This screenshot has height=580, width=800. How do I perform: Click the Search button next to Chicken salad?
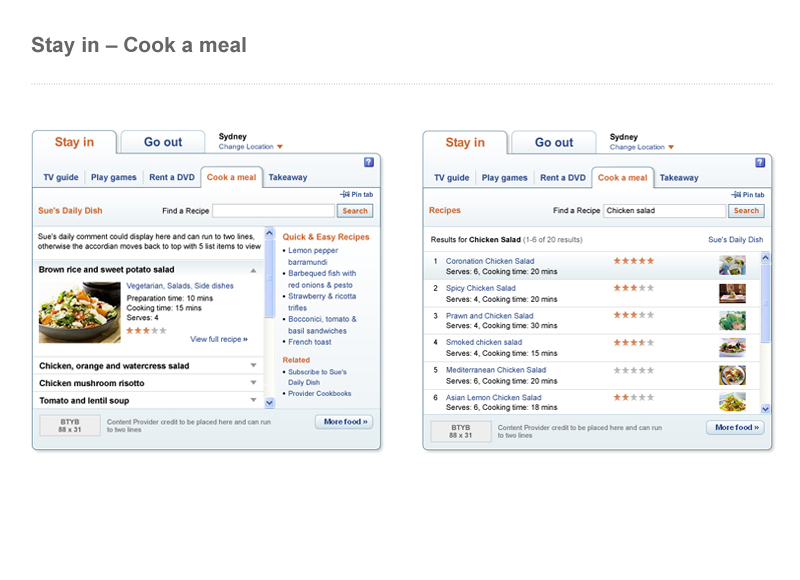pyautogui.click(x=746, y=211)
